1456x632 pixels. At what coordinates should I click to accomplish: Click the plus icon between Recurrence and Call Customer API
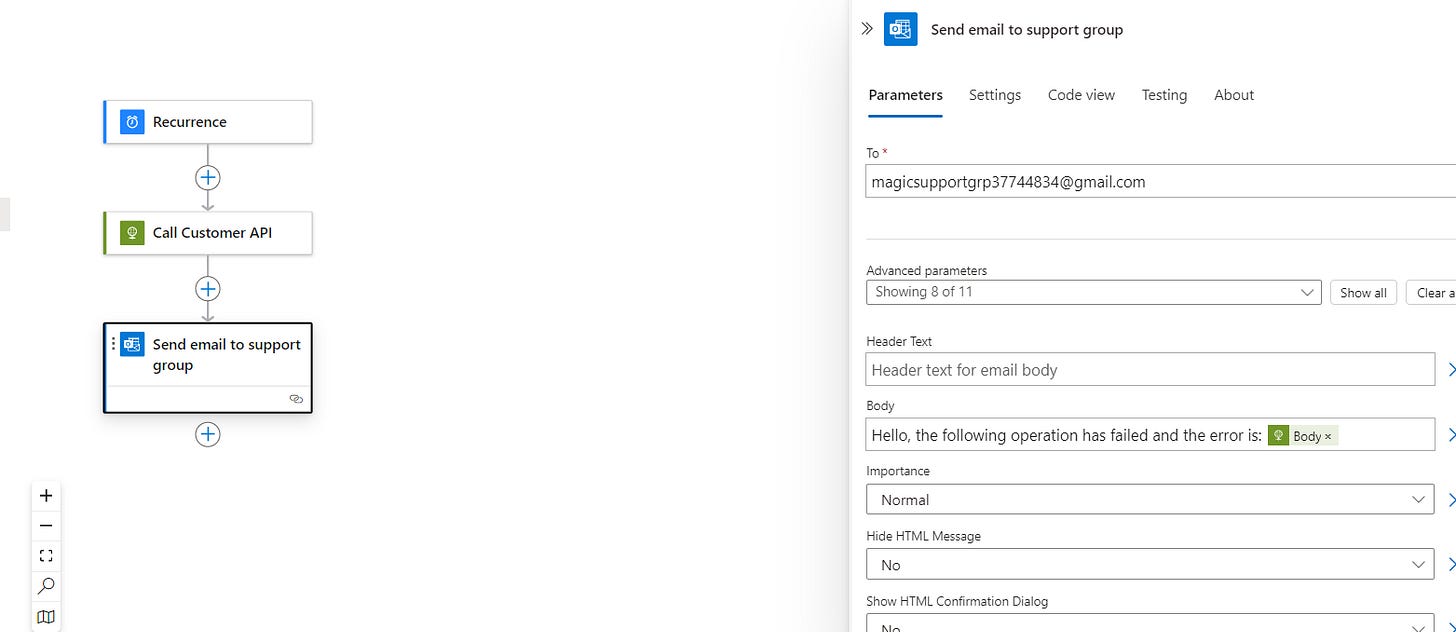[207, 177]
